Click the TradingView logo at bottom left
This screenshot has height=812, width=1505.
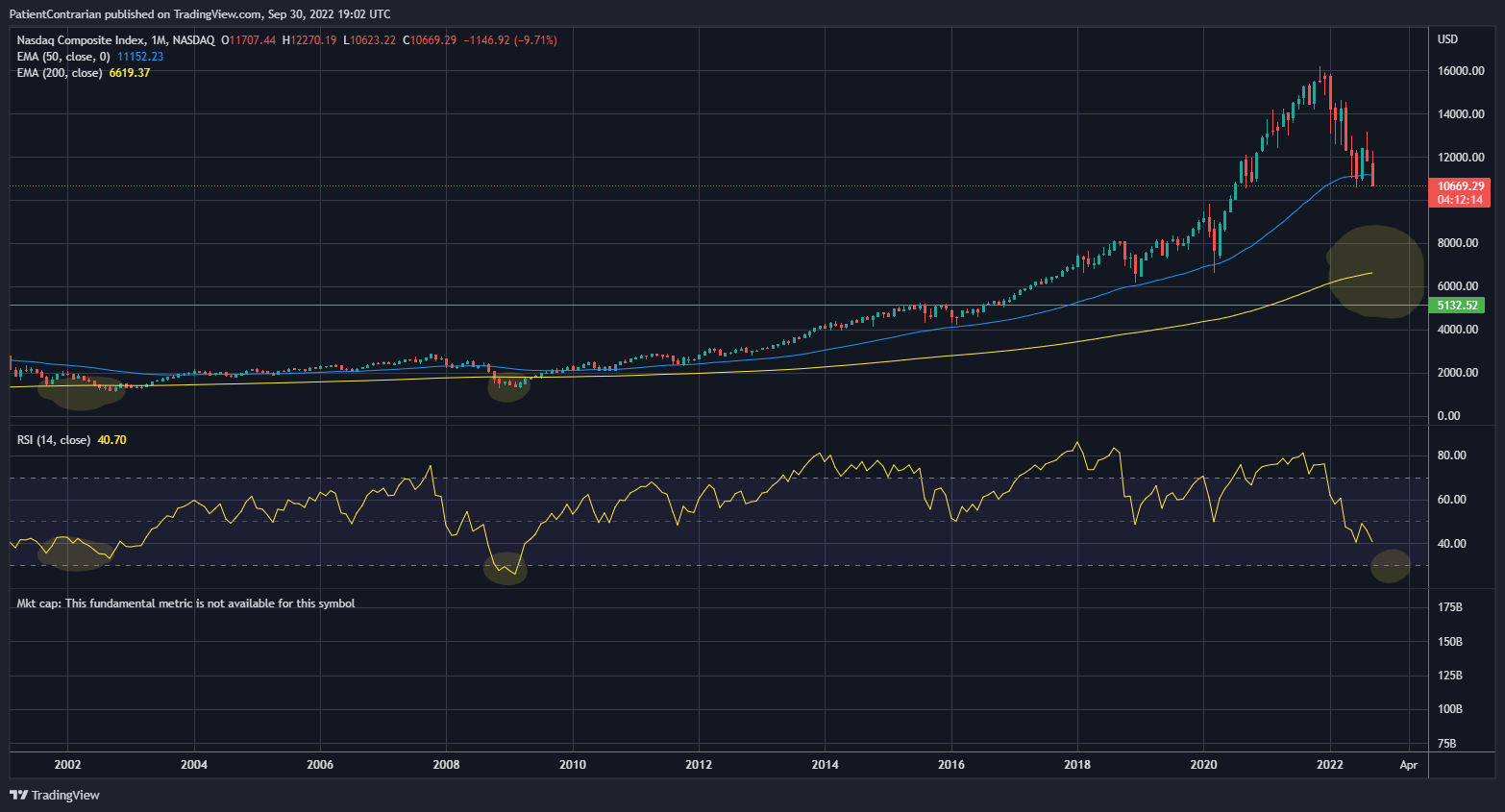point(55,795)
